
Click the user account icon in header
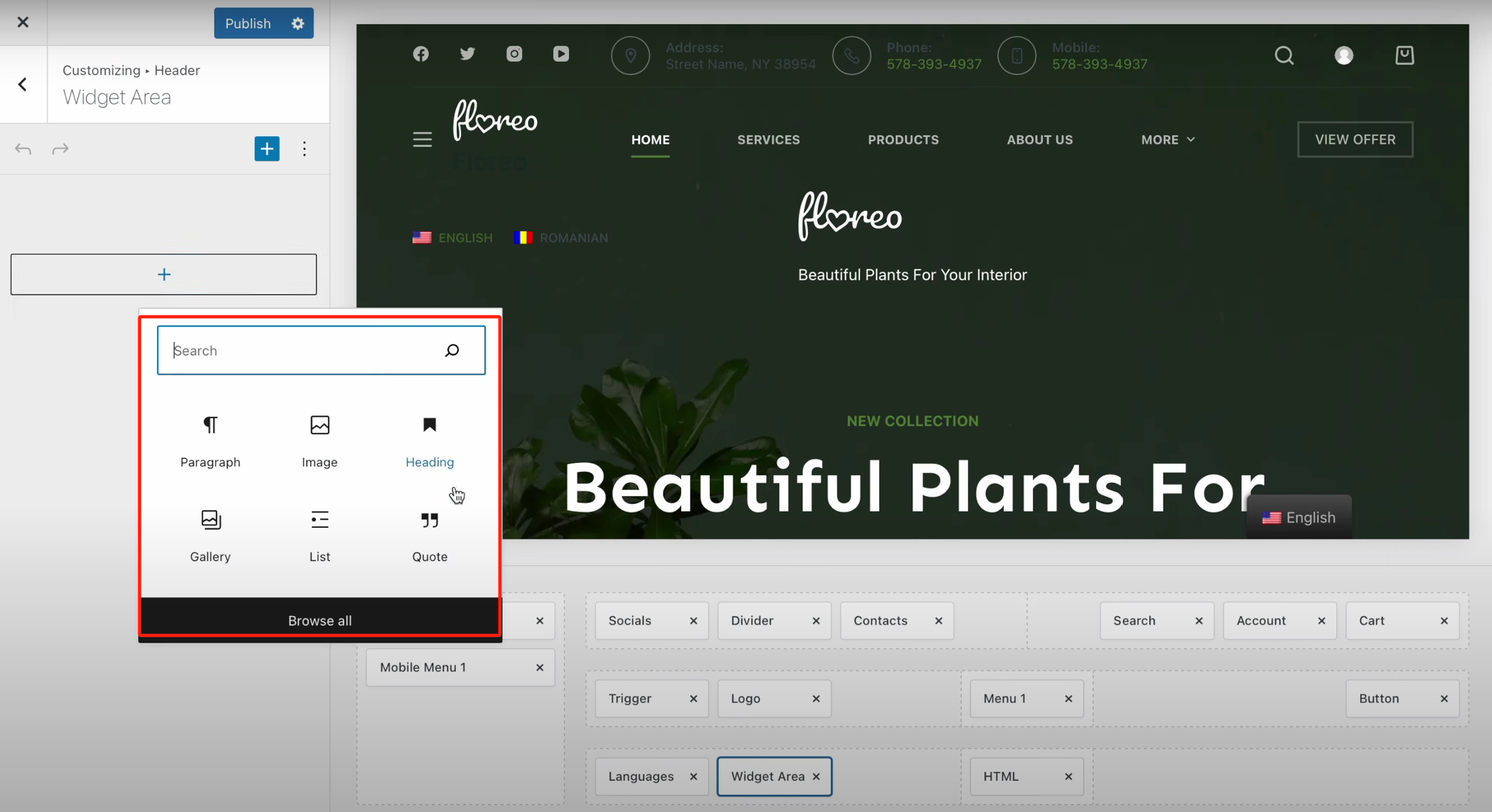tap(1343, 55)
